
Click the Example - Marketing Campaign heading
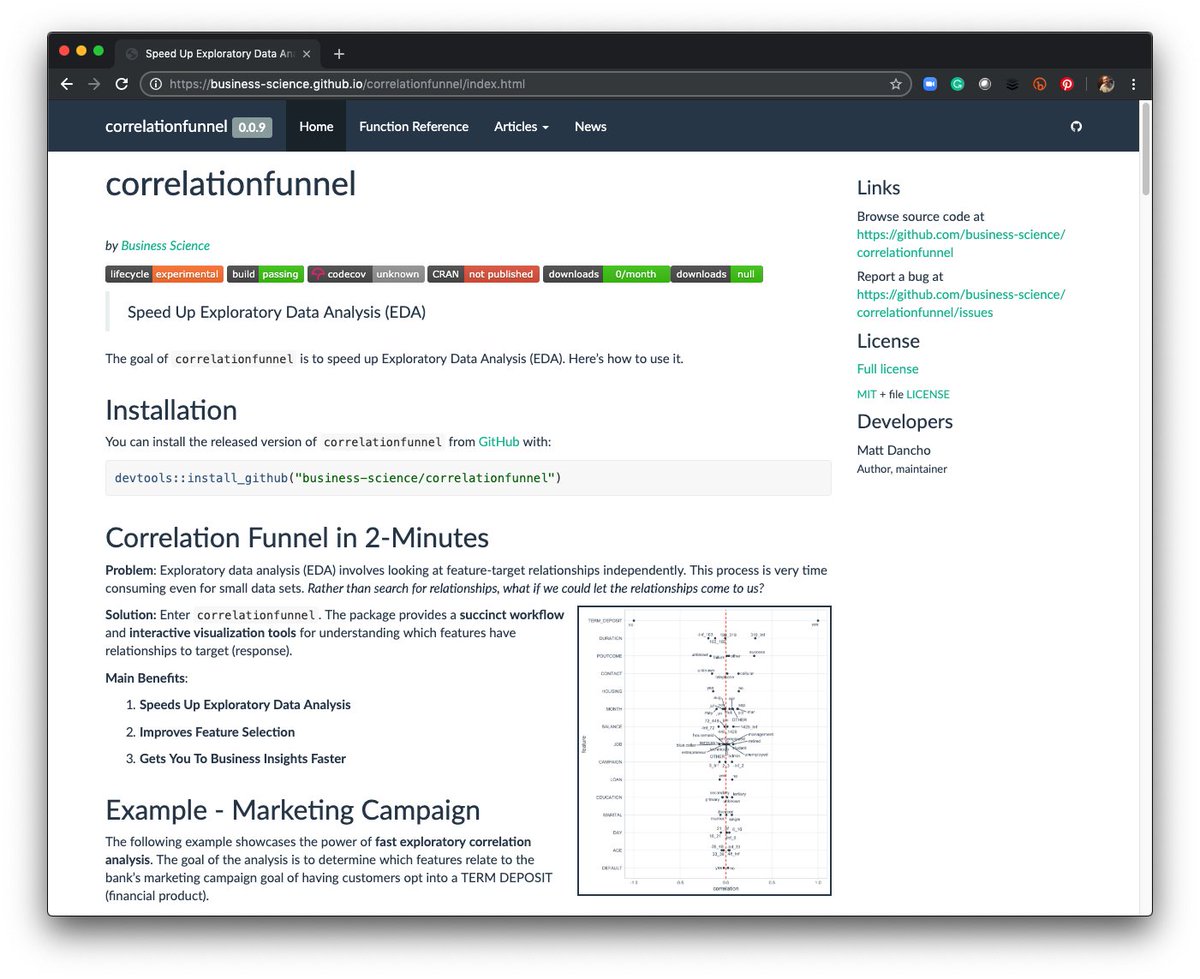coord(293,810)
